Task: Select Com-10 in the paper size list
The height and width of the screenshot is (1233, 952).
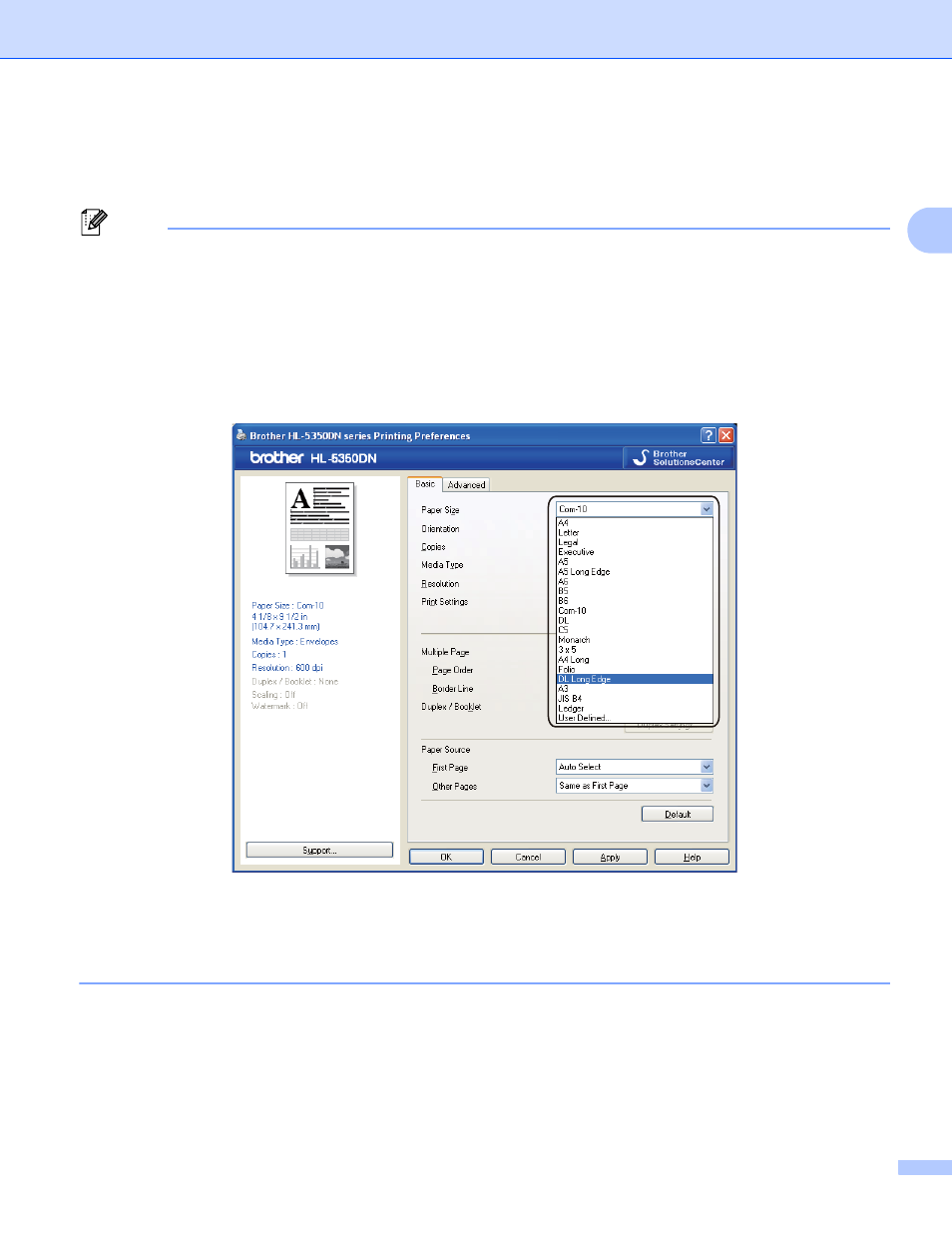Action: [x=635, y=611]
